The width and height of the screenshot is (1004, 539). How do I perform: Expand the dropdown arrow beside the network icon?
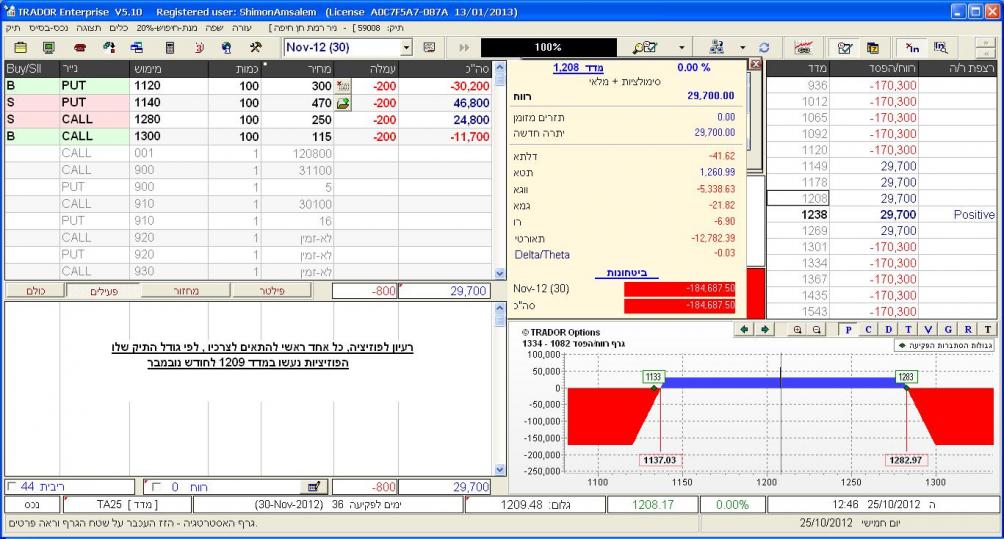pyautogui.click(x=743, y=47)
